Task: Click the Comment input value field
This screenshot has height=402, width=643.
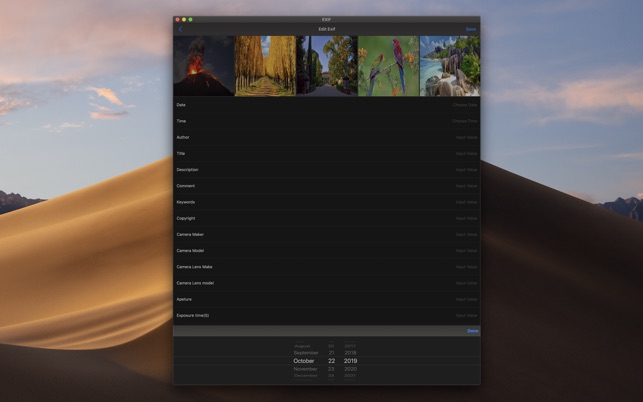Action: pos(467,186)
